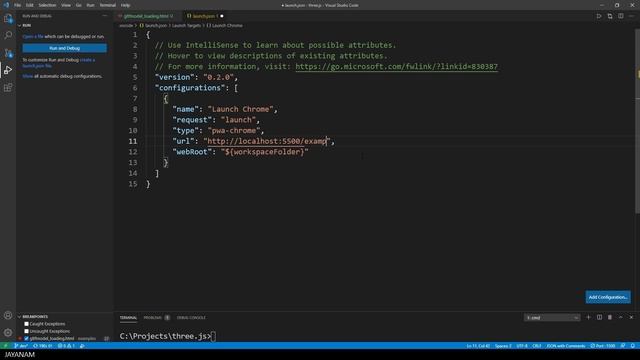Click the Run play icon in editor toolbar
640x360 pixels.
point(599,16)
